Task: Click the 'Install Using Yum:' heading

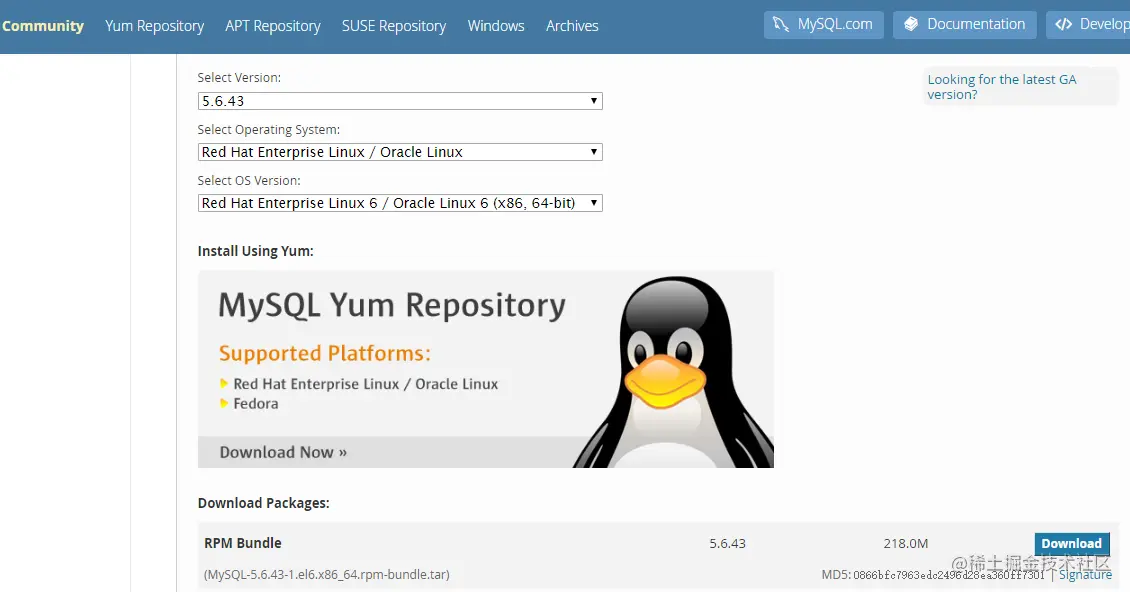Action: tap(256, 251)
